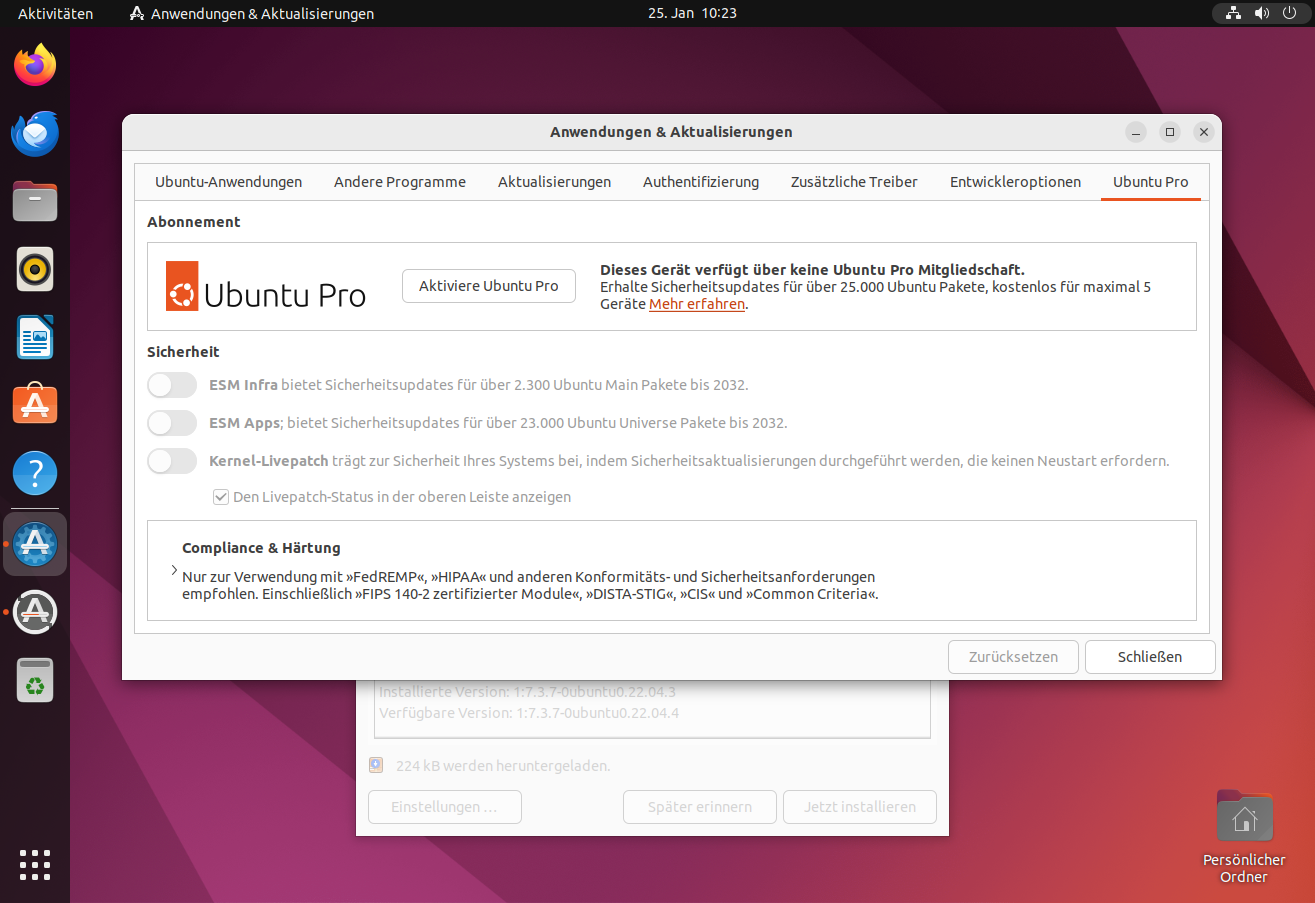Open the Help question mark icon
The width and height of the screenshot is (1315, 903).
[35, 473]
